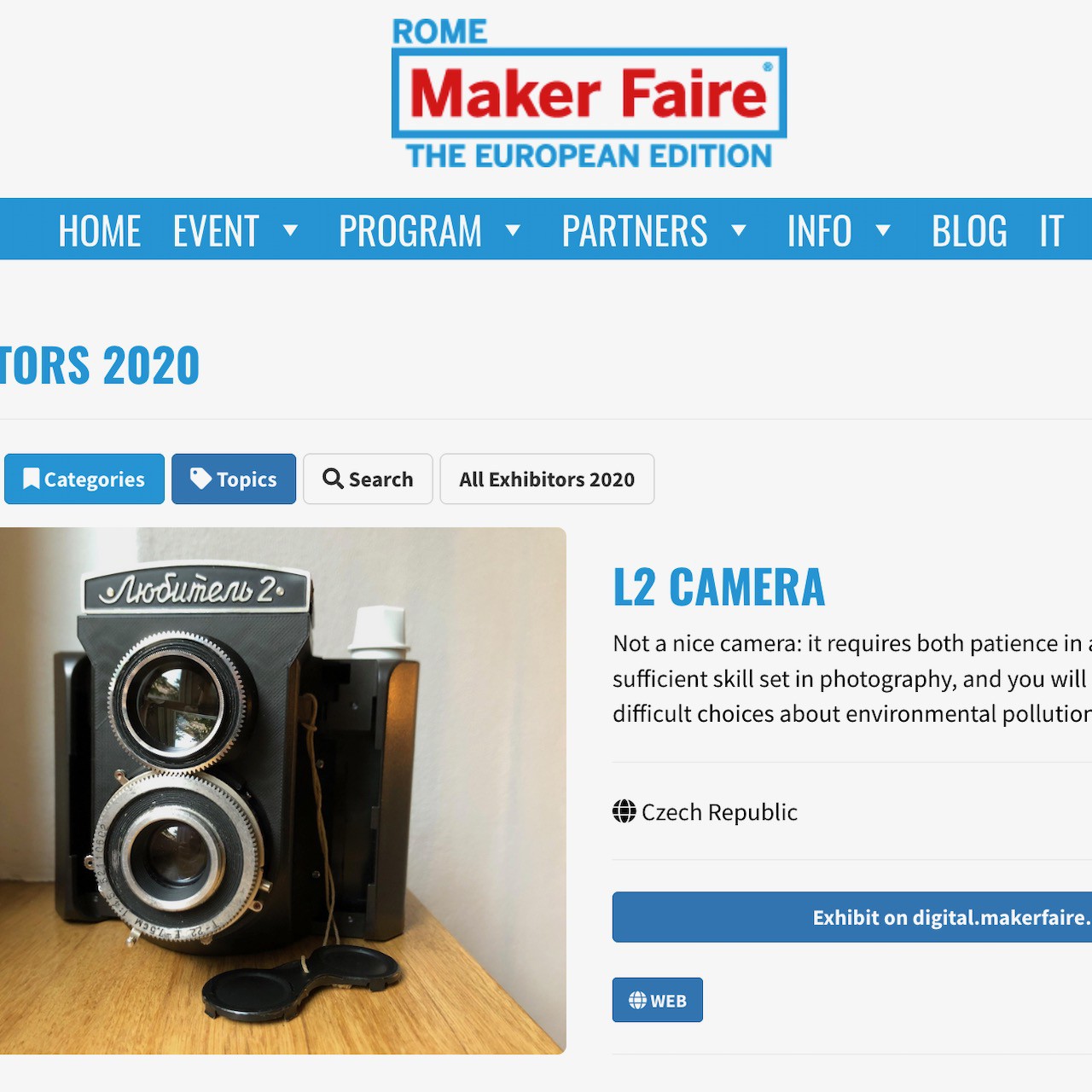Click the globe icon beside Czech Republic

[x=624, y=811]
